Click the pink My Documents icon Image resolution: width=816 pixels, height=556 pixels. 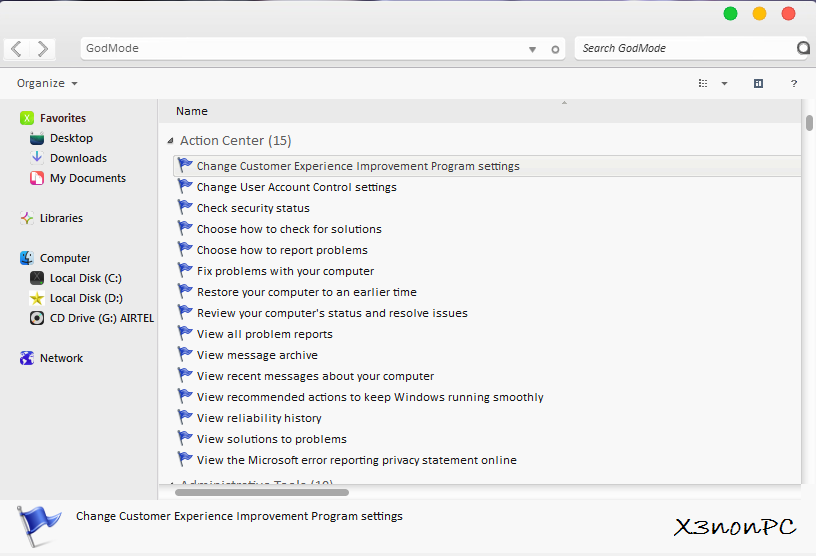pyautogui.click(x=36, y=178)
